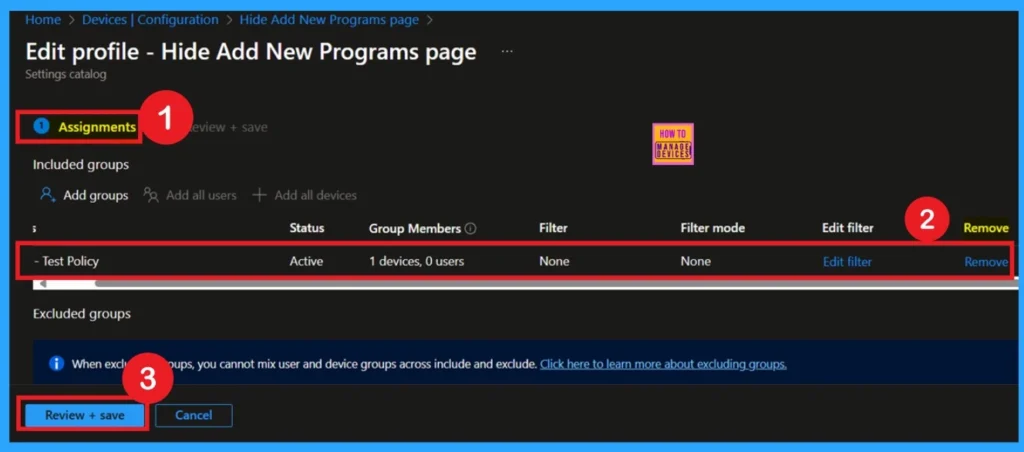Click the Excluded groups heading
This screenshot has height=452, width=1024.
click(82, 314)
